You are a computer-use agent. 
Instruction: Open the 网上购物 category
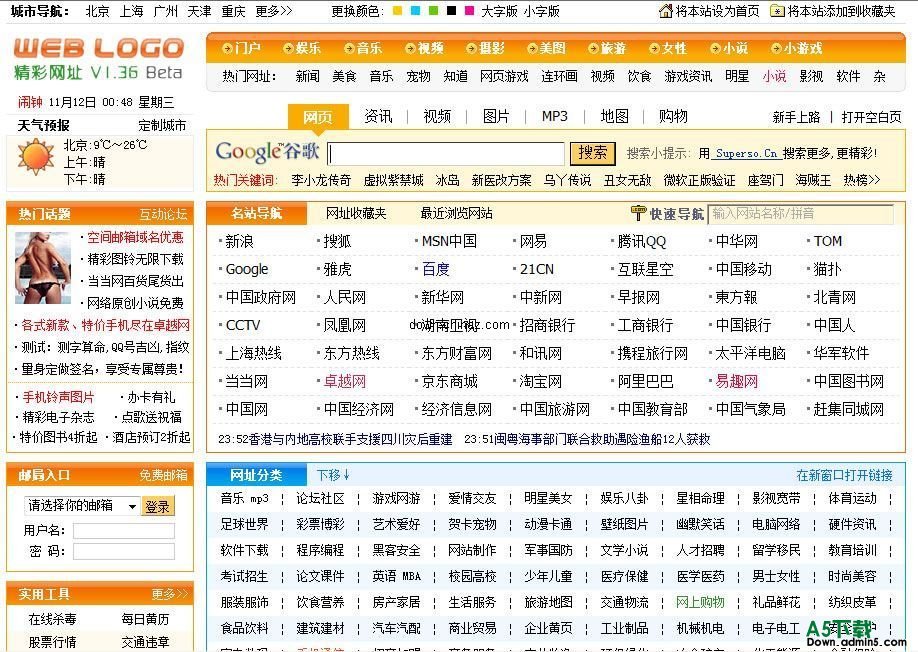click(x=700, y=602)
